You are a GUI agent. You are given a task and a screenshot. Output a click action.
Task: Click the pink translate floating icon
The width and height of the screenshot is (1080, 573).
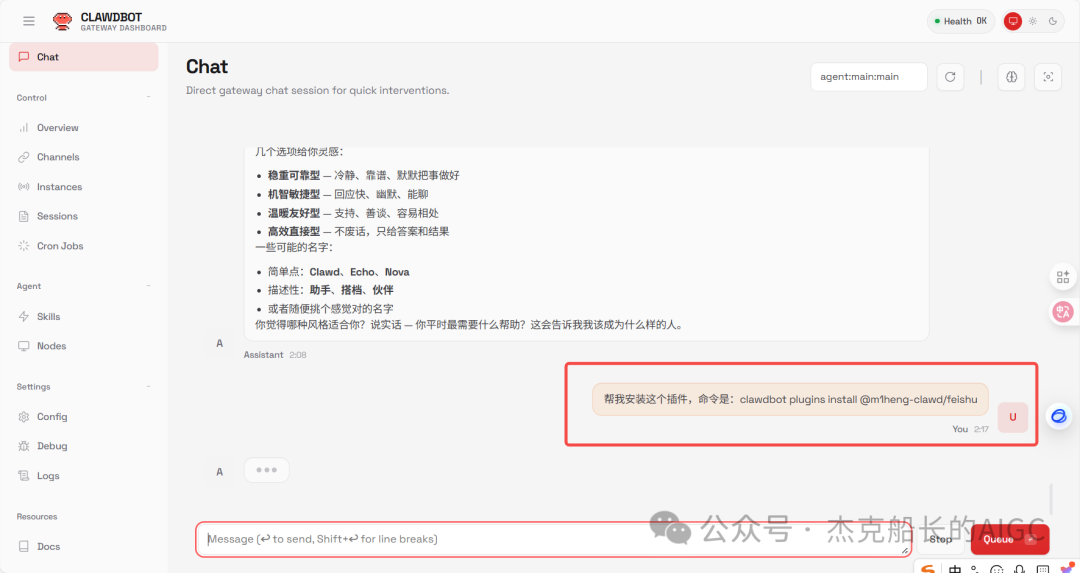(x=1063, y=312)
